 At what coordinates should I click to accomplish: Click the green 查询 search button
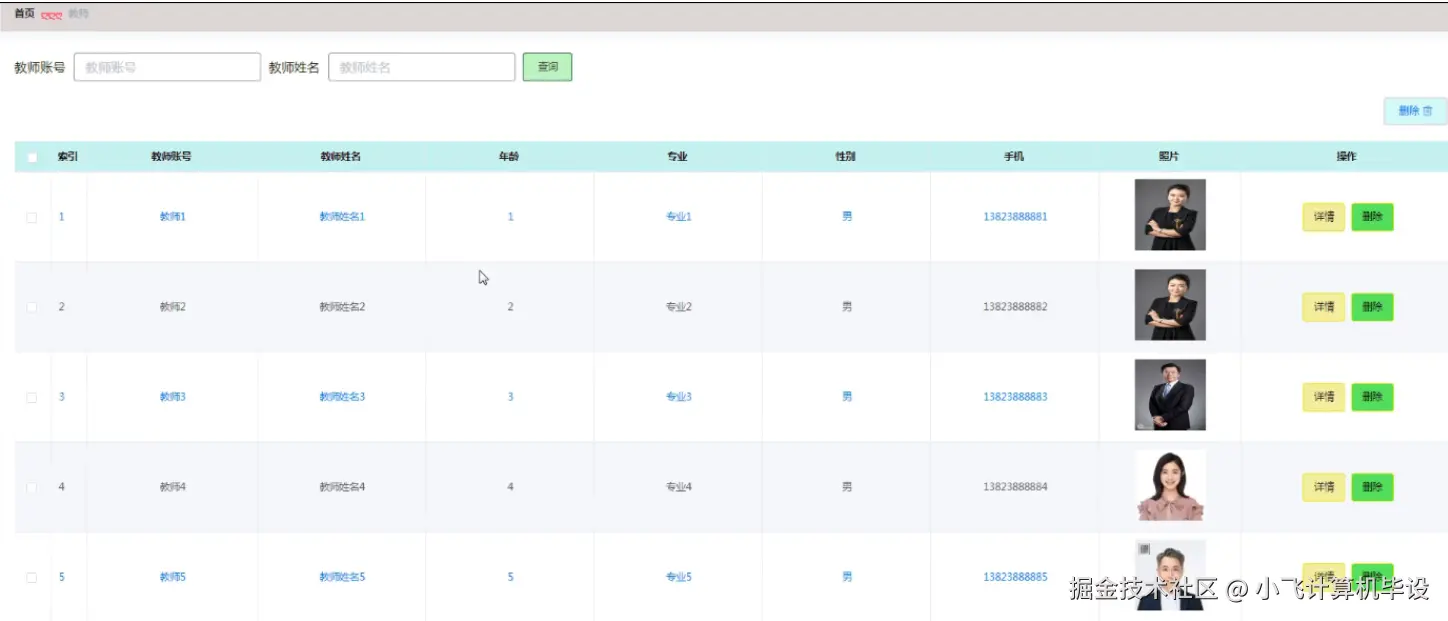(x=547, y=67)
